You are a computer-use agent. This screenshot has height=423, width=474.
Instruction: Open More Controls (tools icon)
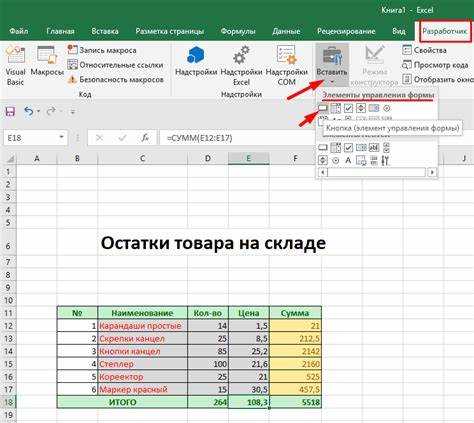[385, 161]
